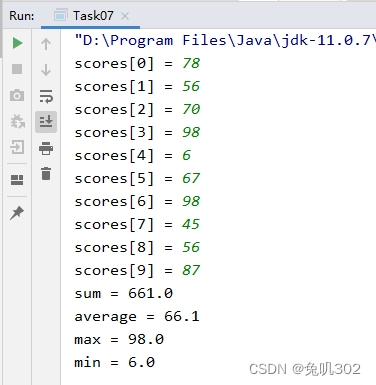Toggle scroll to end of output
Screen dimensions: 376x385
pos(46,122)
